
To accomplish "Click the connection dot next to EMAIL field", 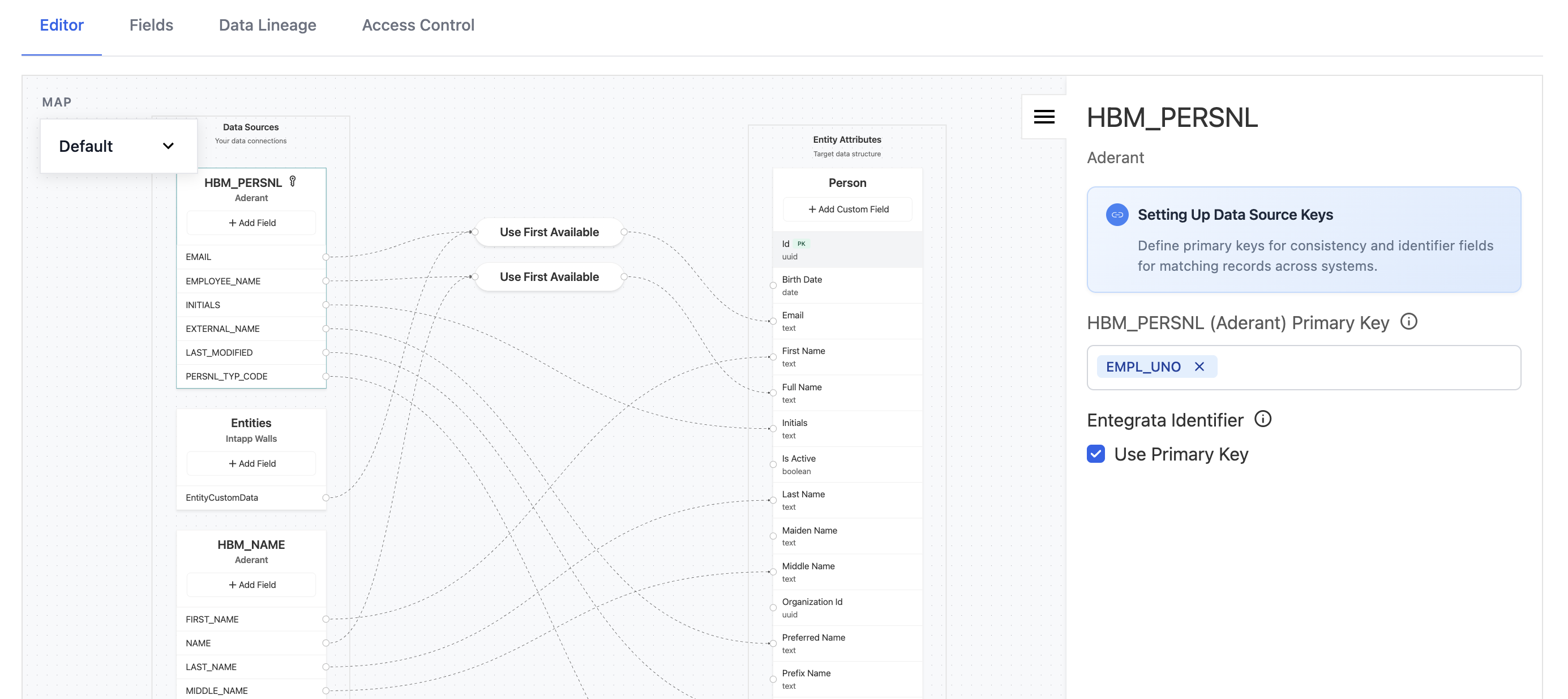I will point(326,257).
